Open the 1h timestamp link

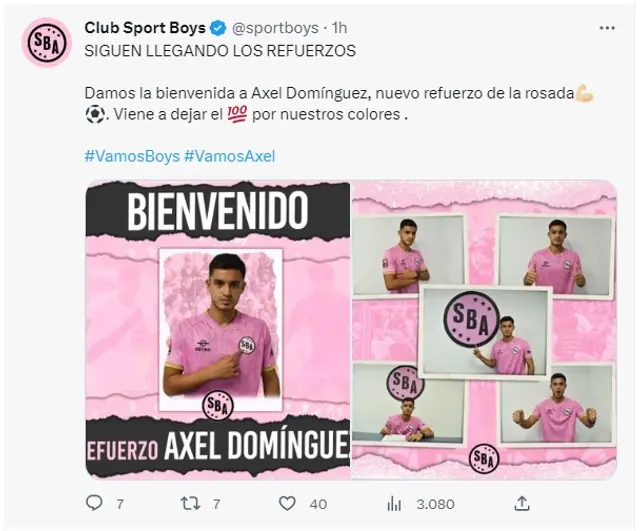(339, 28)
